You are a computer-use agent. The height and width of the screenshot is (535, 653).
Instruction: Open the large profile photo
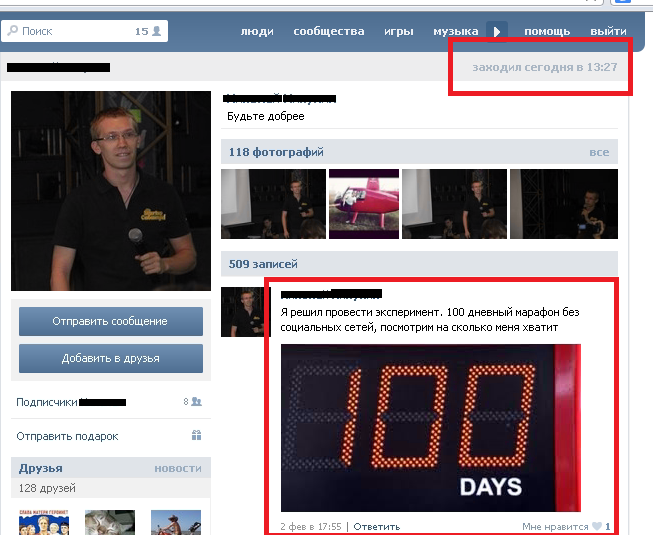tap(111, 191)
